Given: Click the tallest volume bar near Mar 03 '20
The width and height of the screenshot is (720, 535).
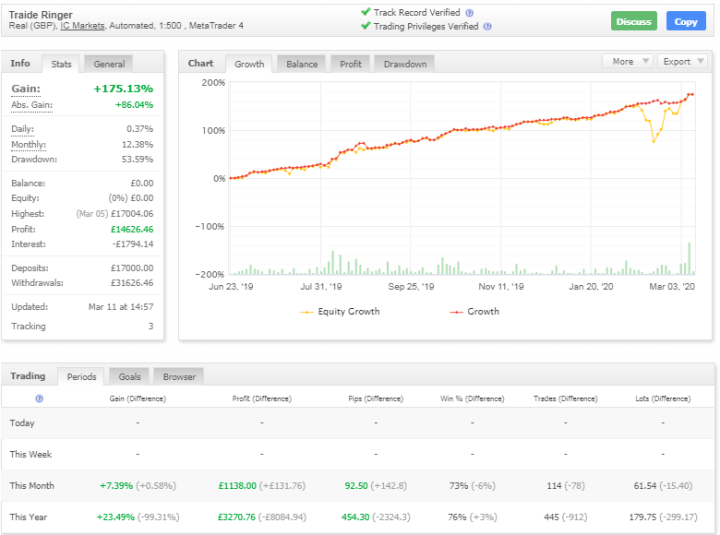Looking at the screenshot, I should pos(689,258).
